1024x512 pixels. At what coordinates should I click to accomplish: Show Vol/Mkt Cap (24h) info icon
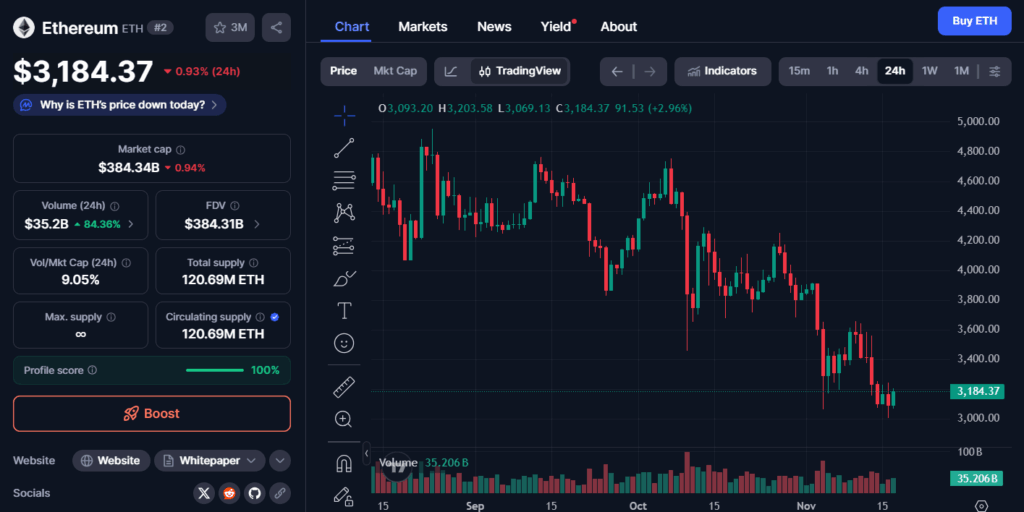tap(126, 263)
